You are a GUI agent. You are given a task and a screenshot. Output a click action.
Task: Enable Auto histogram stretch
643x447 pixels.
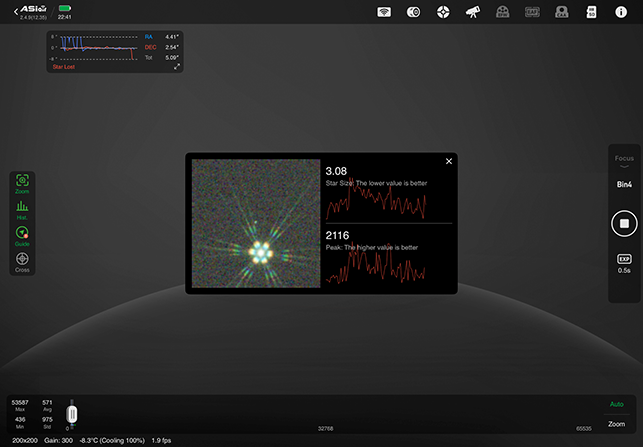[616, 404]
